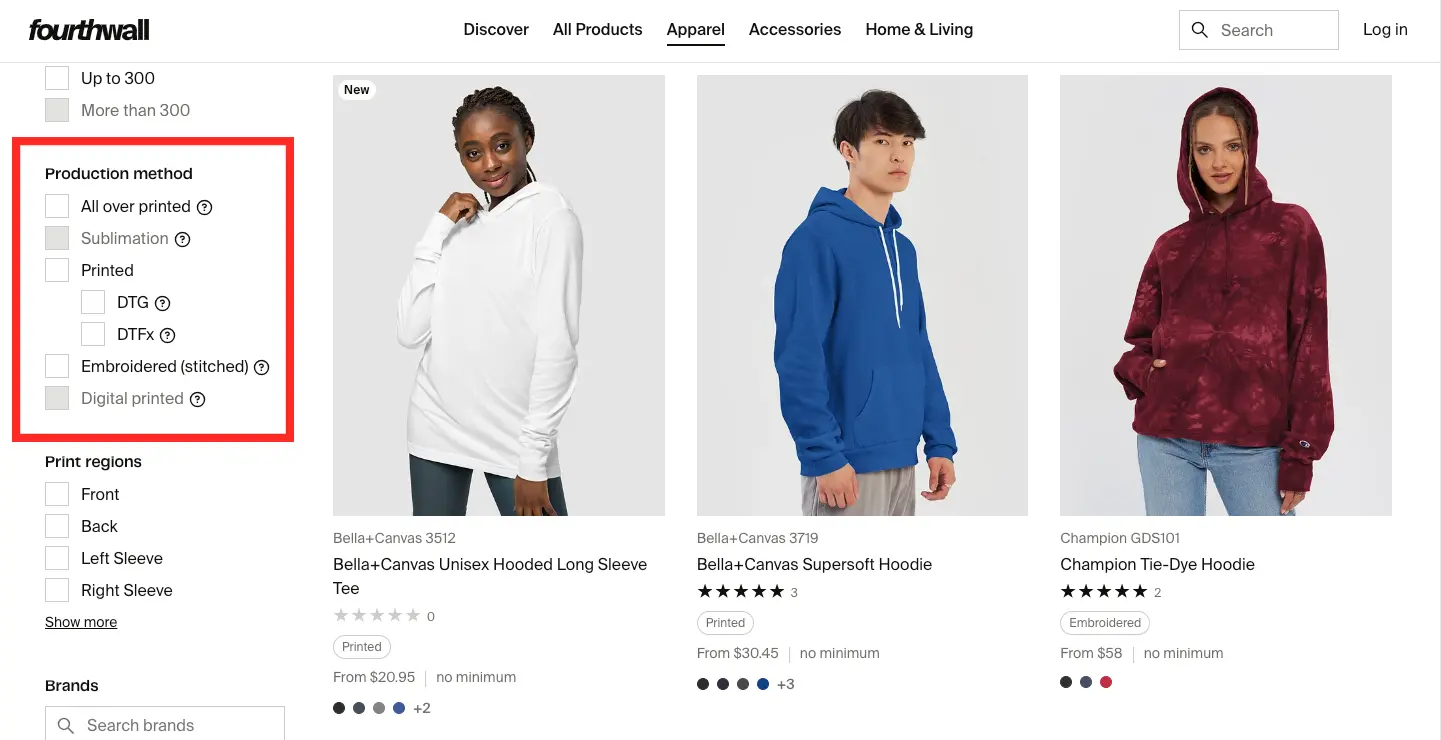Viewport: 1441px width, 740px height.
Task: Check the Front print region filter
Action: [57, 494]
